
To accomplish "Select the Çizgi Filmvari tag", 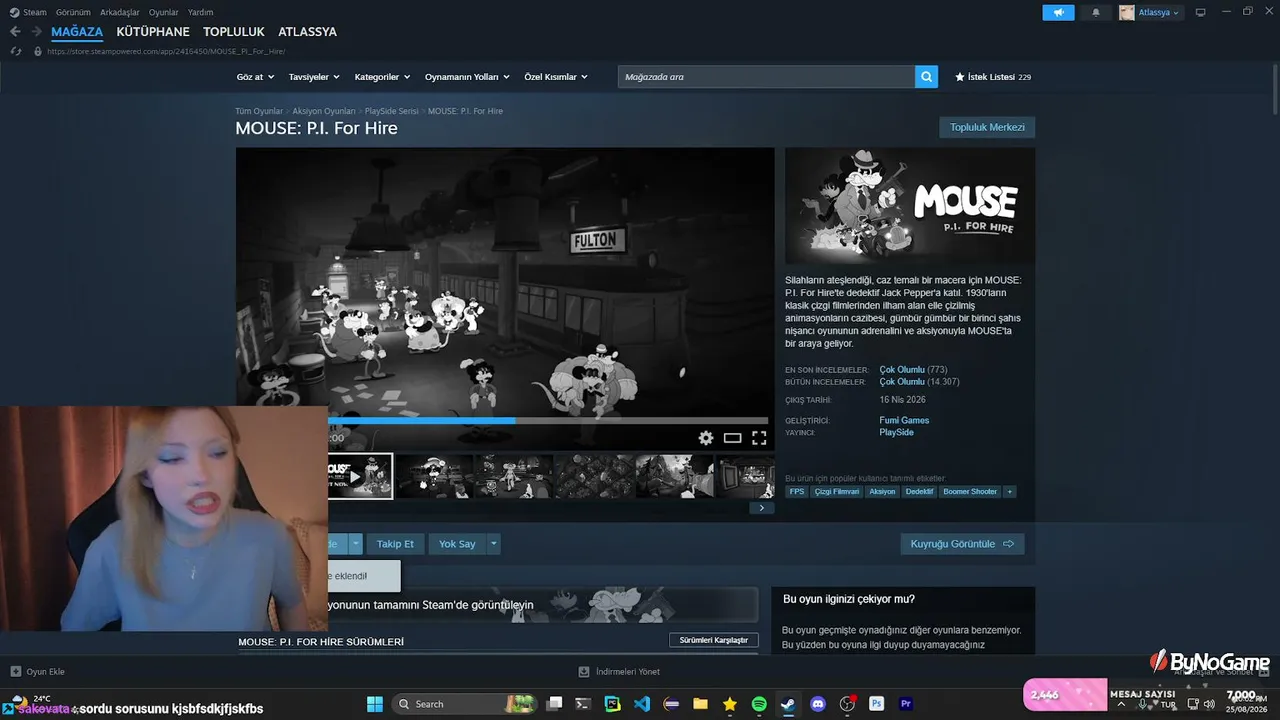I will 837,492.
